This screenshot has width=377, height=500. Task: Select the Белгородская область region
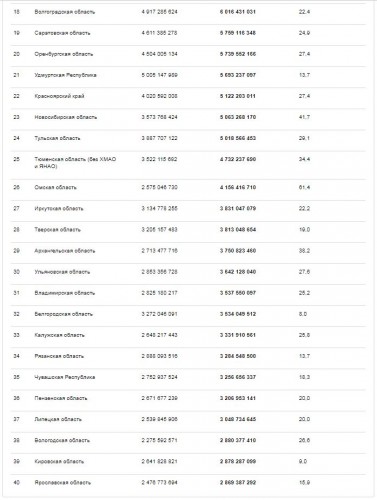click(64, 314)
